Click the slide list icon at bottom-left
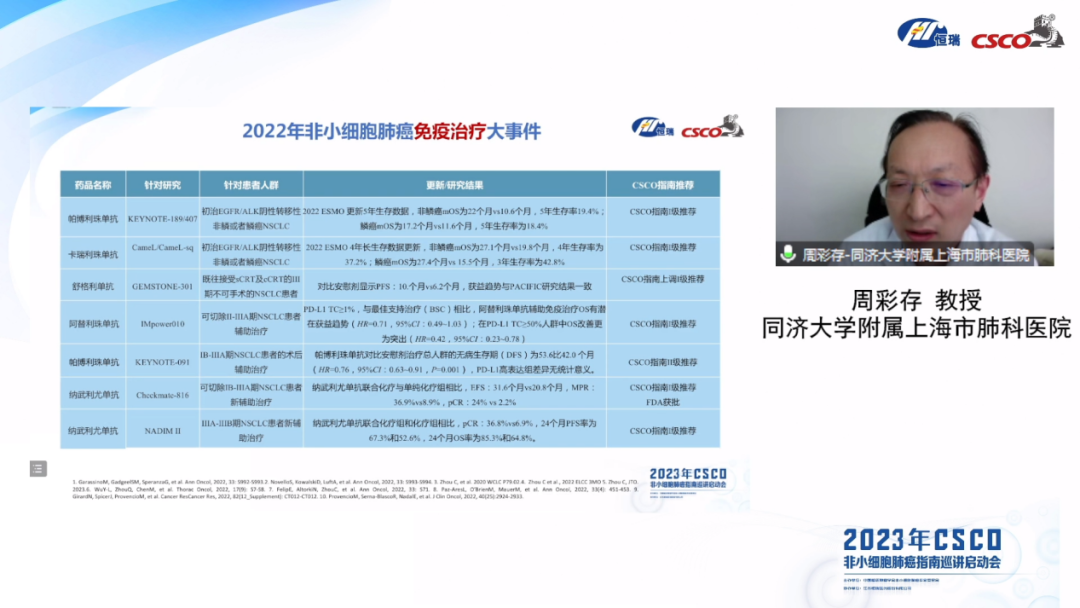Screen dimensions: 1080x608 pos(38,468)
